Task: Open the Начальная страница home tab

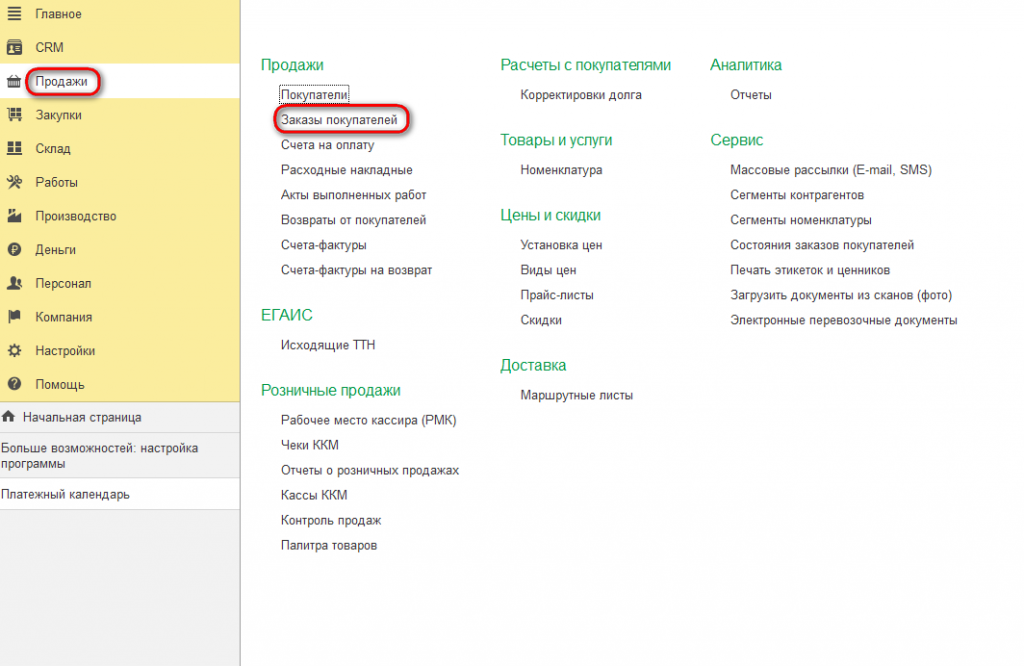Action: [x=120, y=417]
